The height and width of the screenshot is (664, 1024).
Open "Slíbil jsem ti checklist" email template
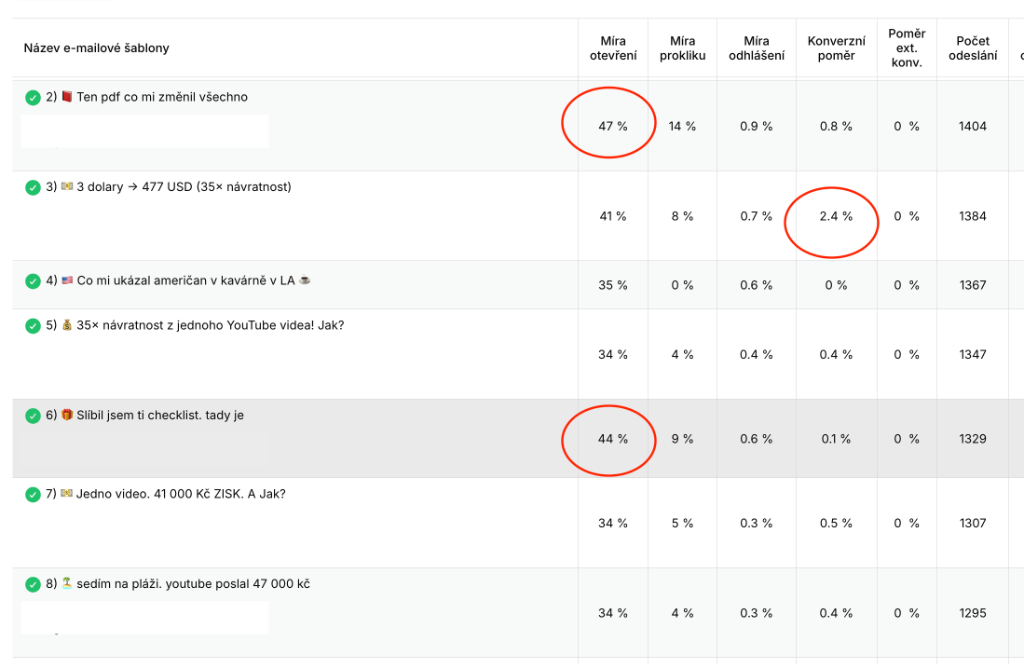click(160, 415)
